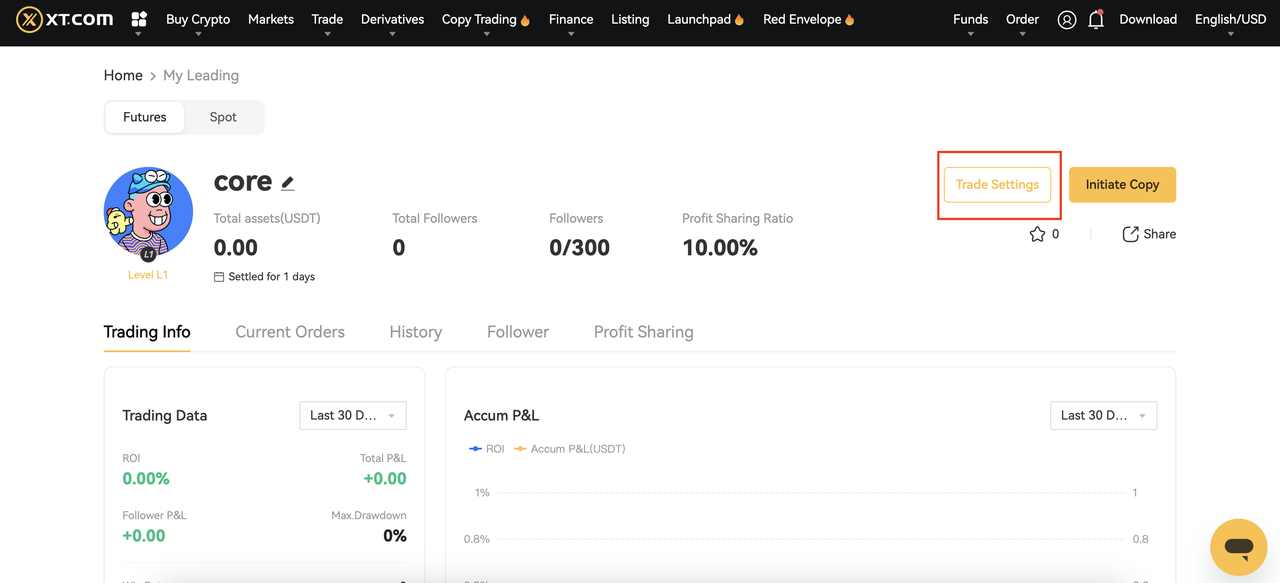Image resolution: width=1280 pixels, height=583 pixels.
Task: Open the apps grid menu icon
Action: pyautogui.click(x=139, y=19)
